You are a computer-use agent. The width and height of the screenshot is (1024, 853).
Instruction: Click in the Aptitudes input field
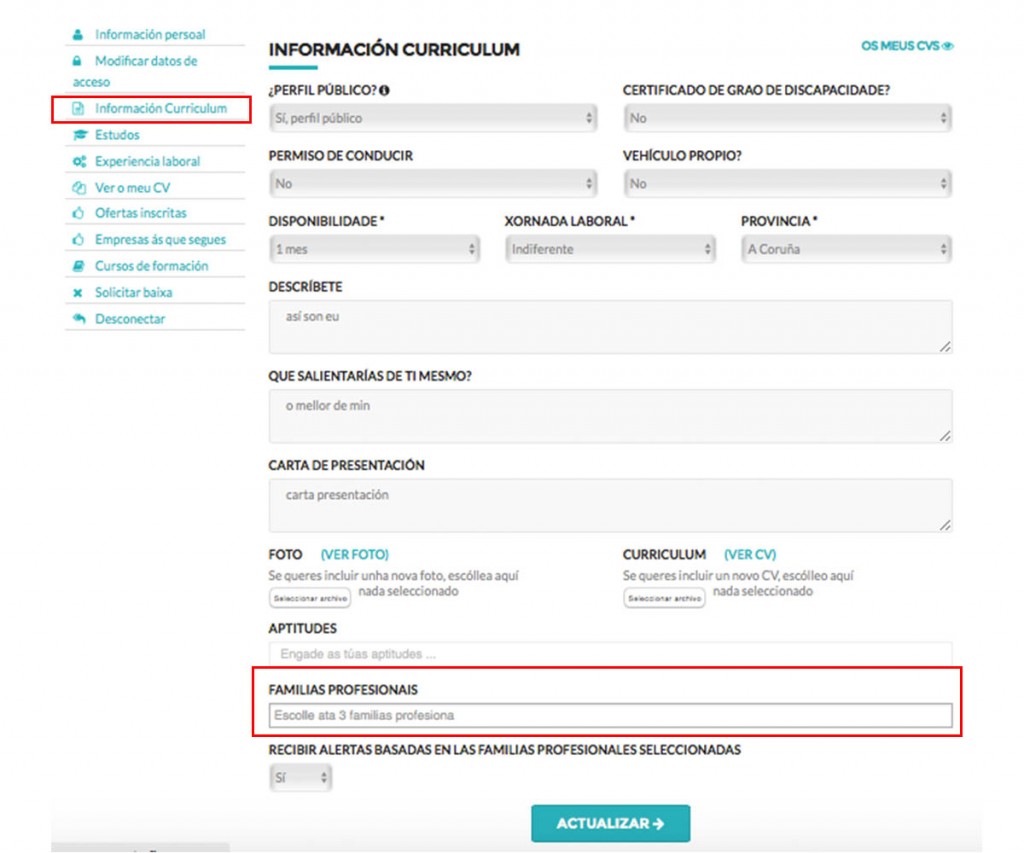click(610, 654)
